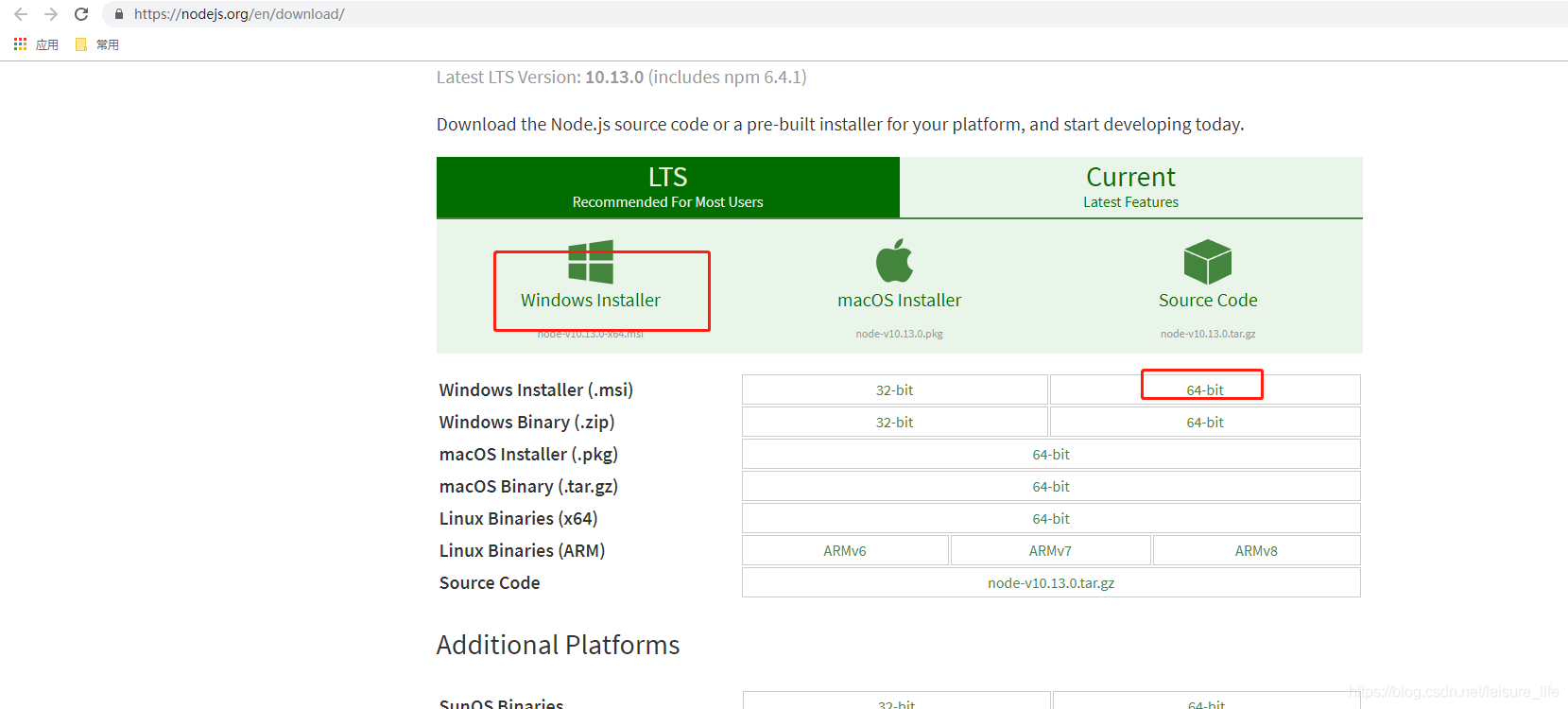Download macOS Binary (.tar.gz) 64-bit
Screen dimensions: 1568x709
1051,486
